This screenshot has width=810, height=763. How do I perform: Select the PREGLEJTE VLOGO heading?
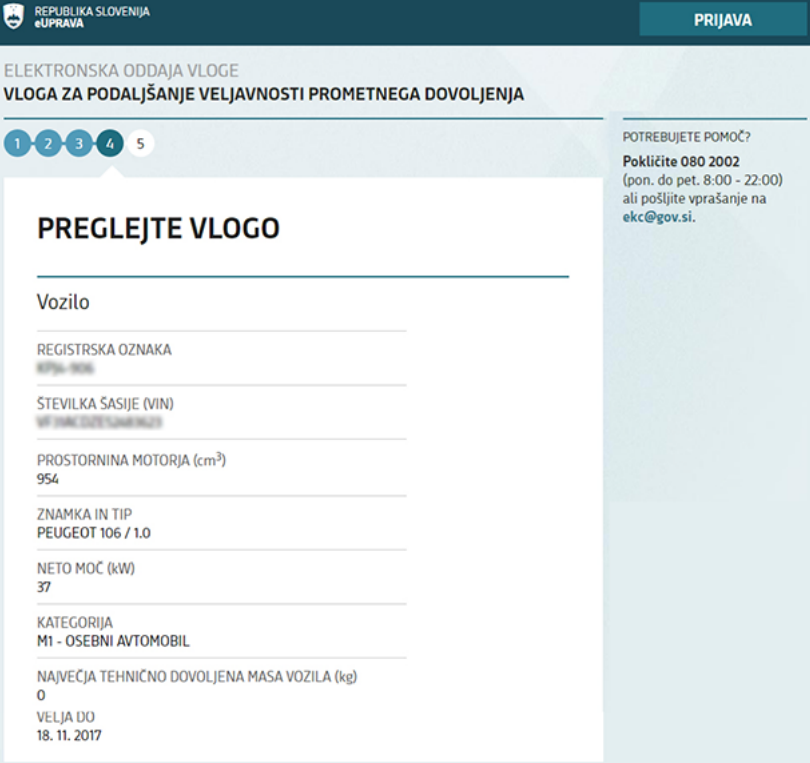(158, 228)
